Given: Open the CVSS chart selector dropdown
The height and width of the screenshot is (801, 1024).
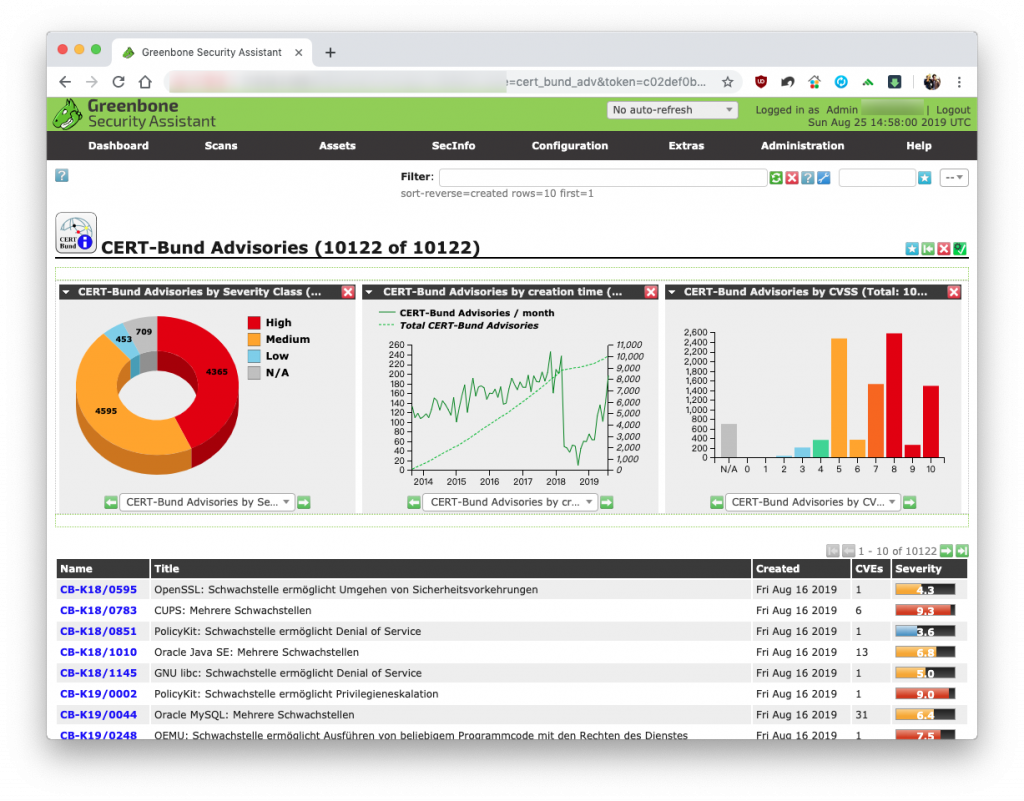Looking at the screenshot, I should click(813, 502).
